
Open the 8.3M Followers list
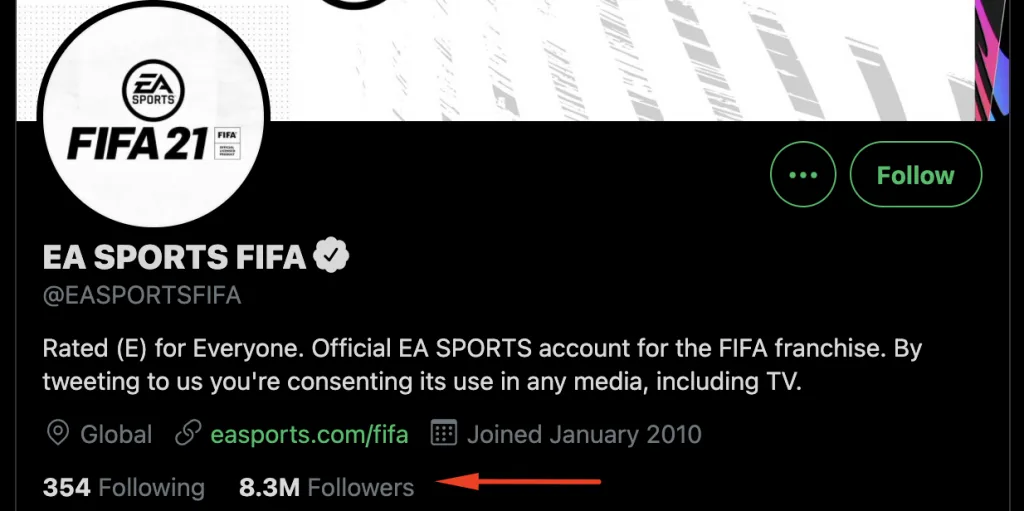coord(326,487)
